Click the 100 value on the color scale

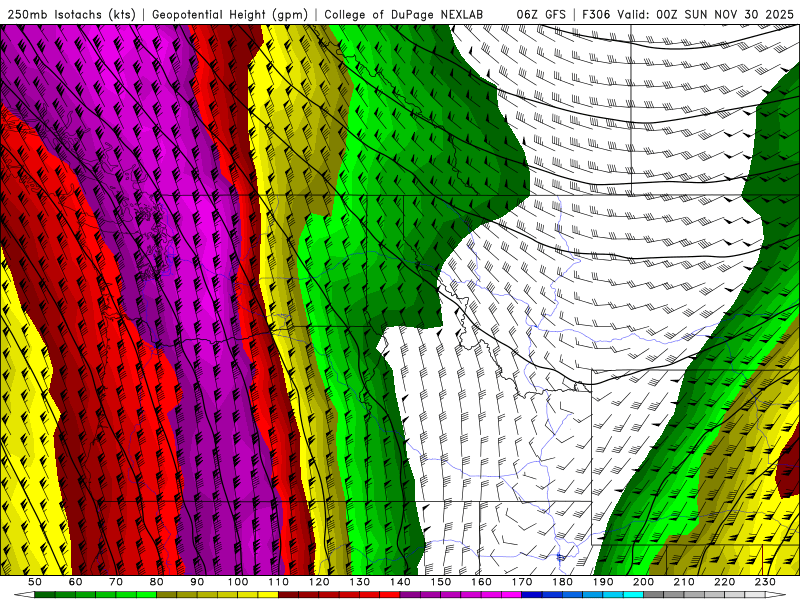[238, 582]
